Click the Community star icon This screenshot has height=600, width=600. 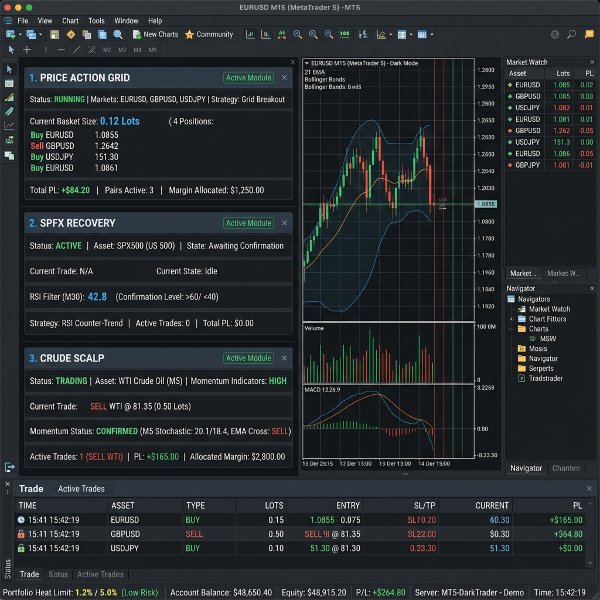point(189,34)
